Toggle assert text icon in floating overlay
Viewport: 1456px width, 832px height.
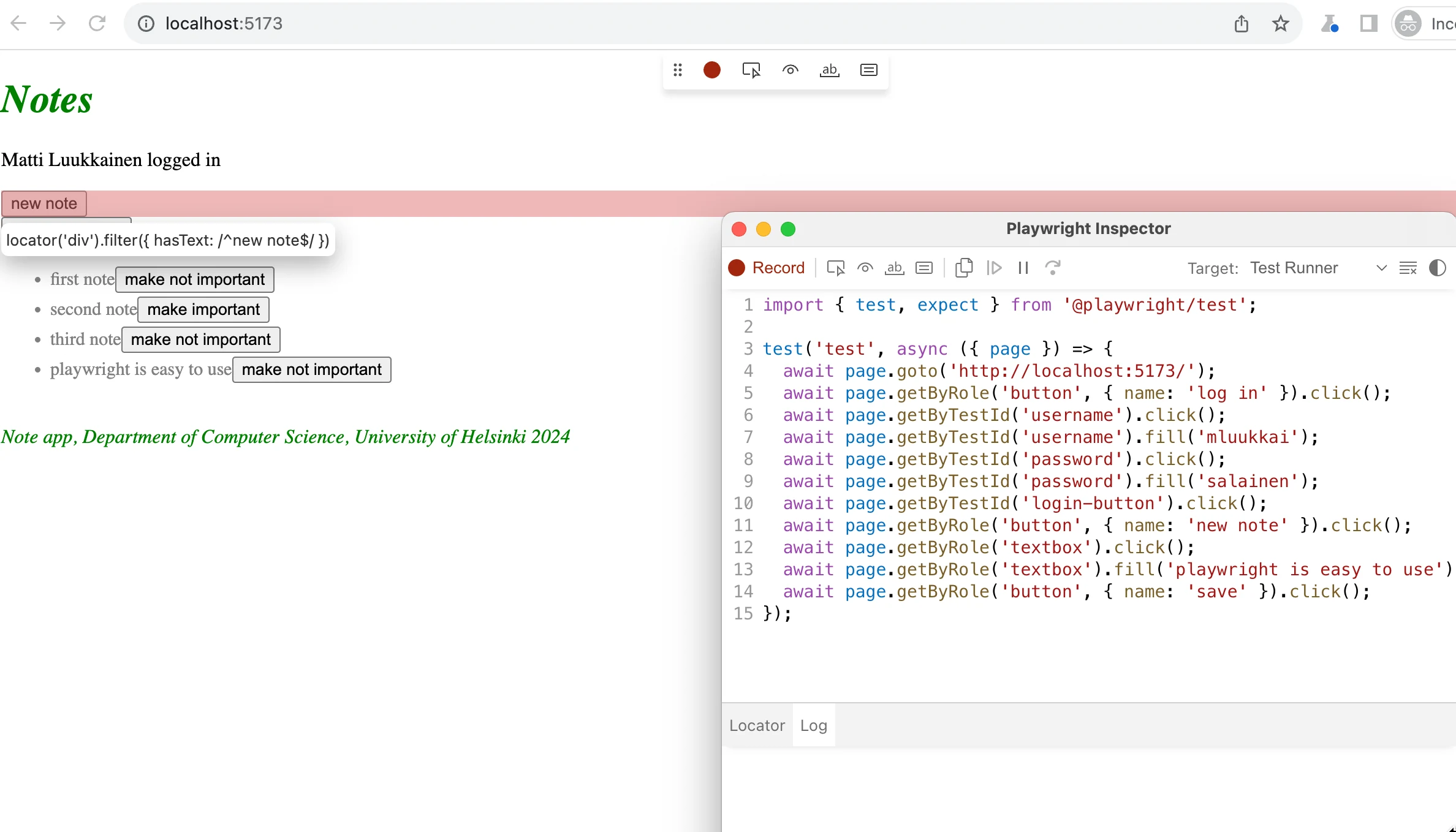coord(830,70)
